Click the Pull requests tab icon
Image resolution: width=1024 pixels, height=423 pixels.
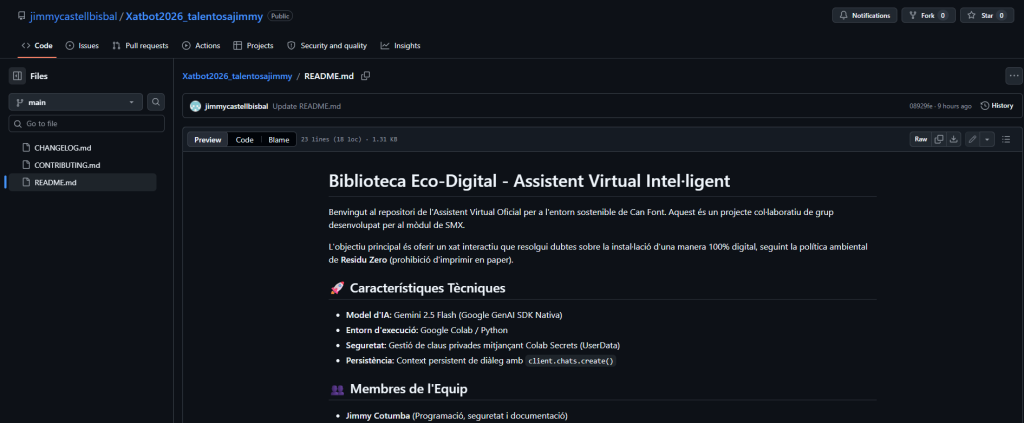pos(116,46)
